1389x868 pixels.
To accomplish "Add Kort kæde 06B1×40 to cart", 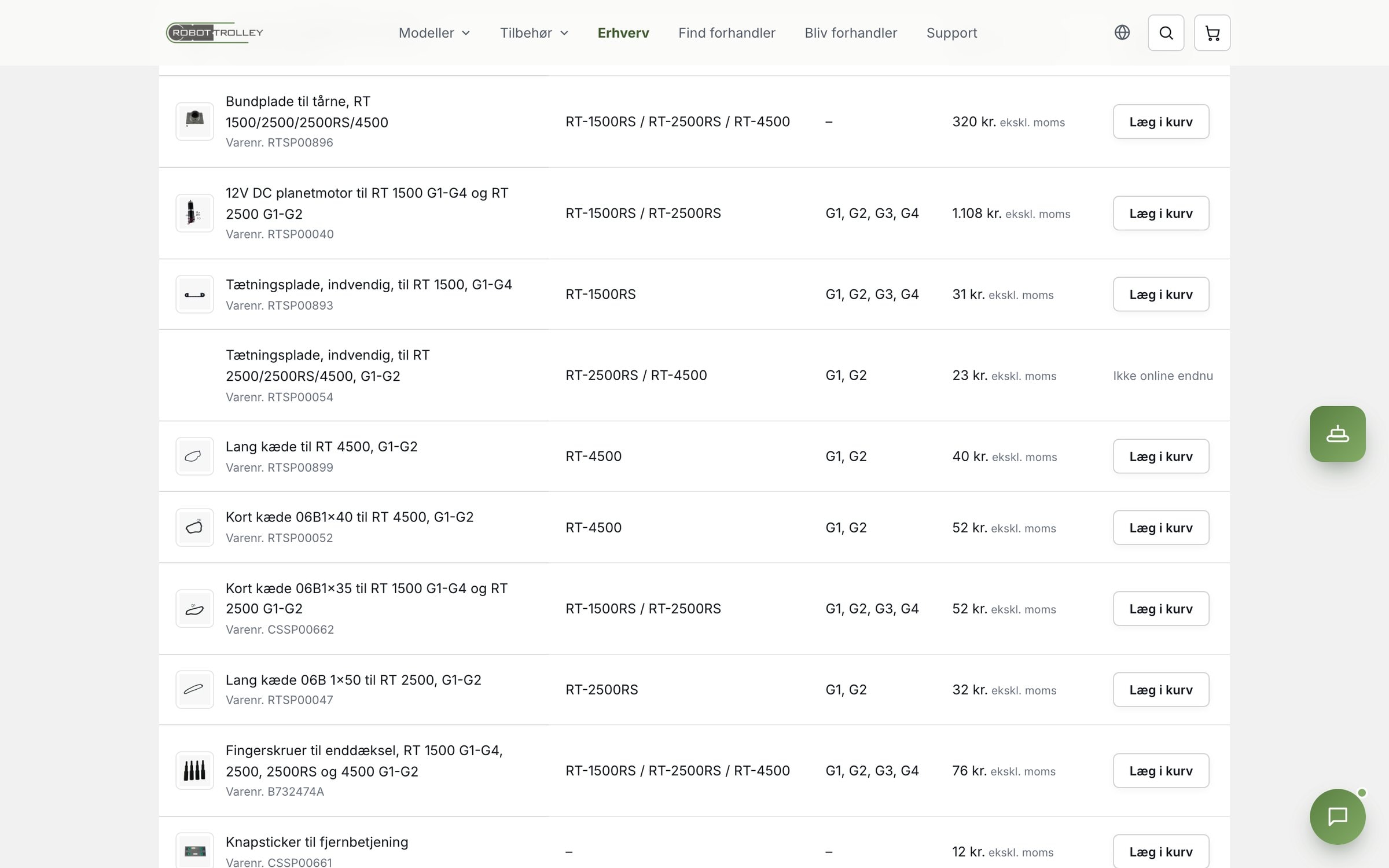I will point(1160,527).
